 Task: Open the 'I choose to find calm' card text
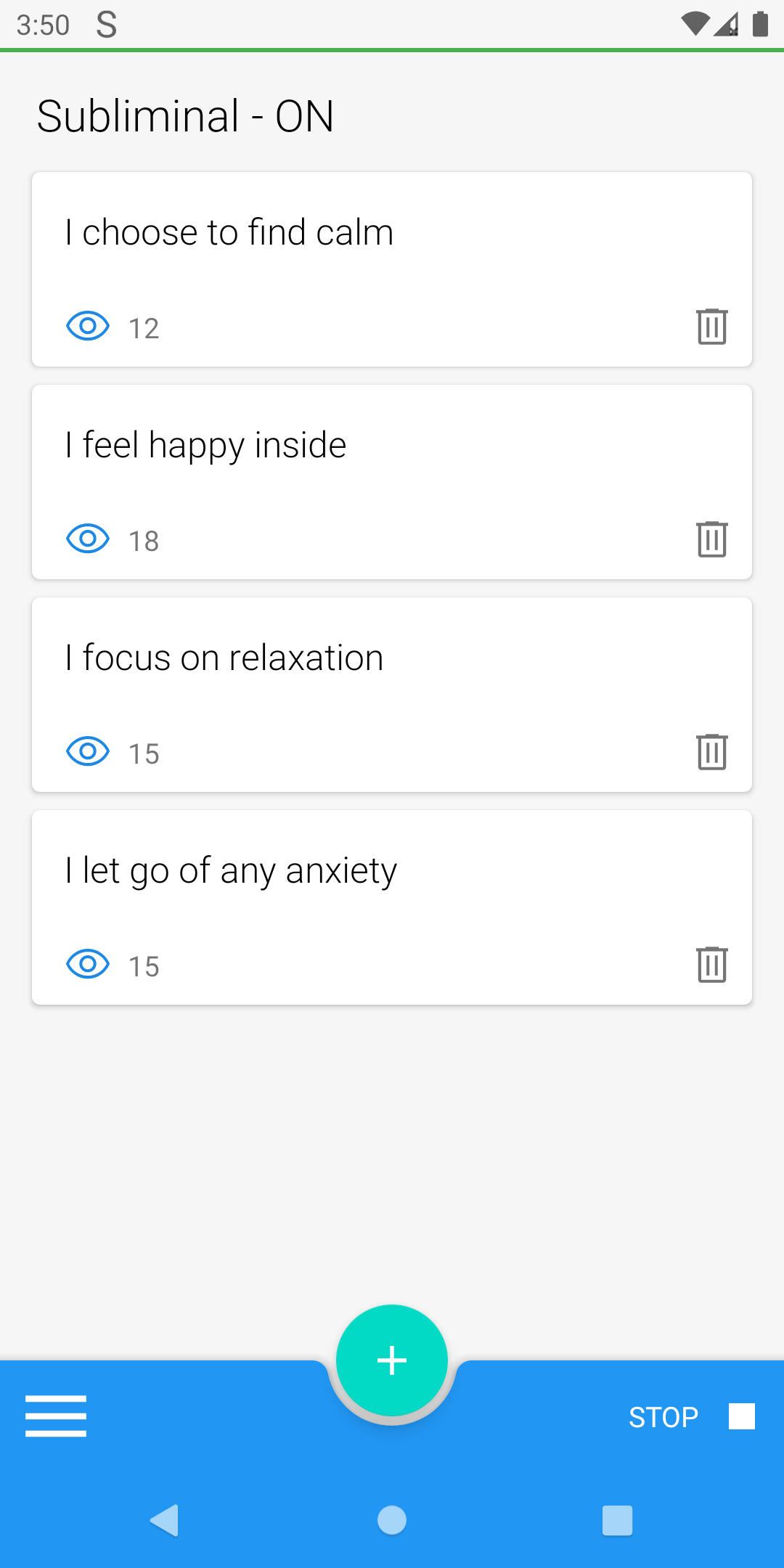point(229,233)
